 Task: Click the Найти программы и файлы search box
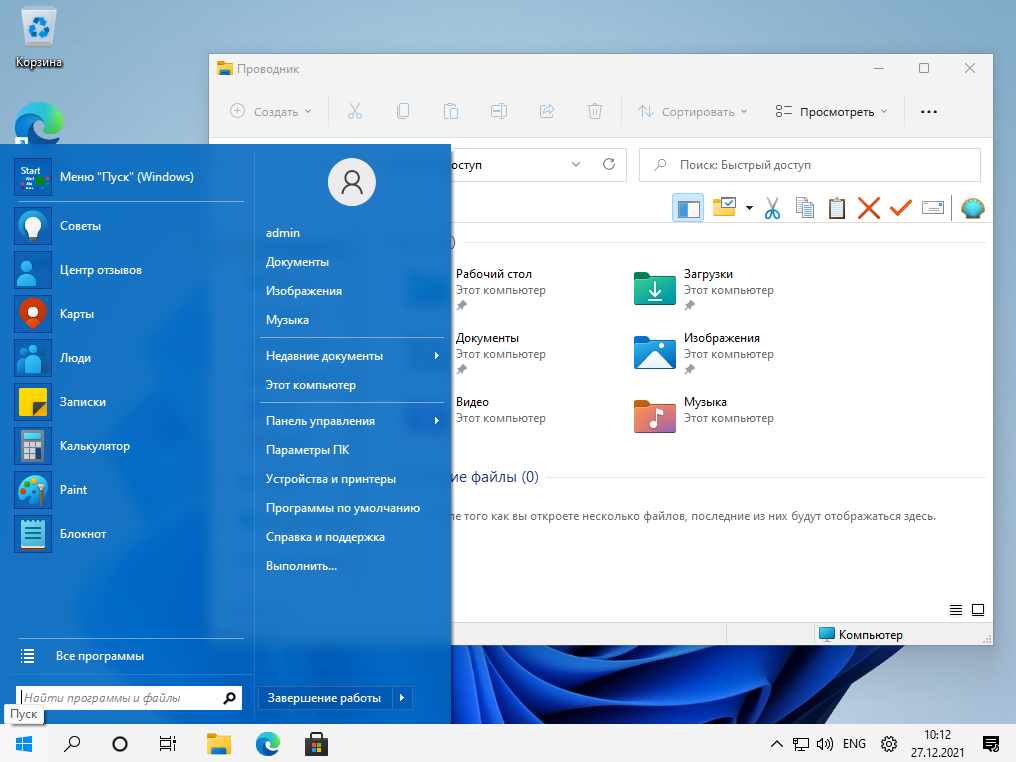pyautogui.click(x=118, y=698)
